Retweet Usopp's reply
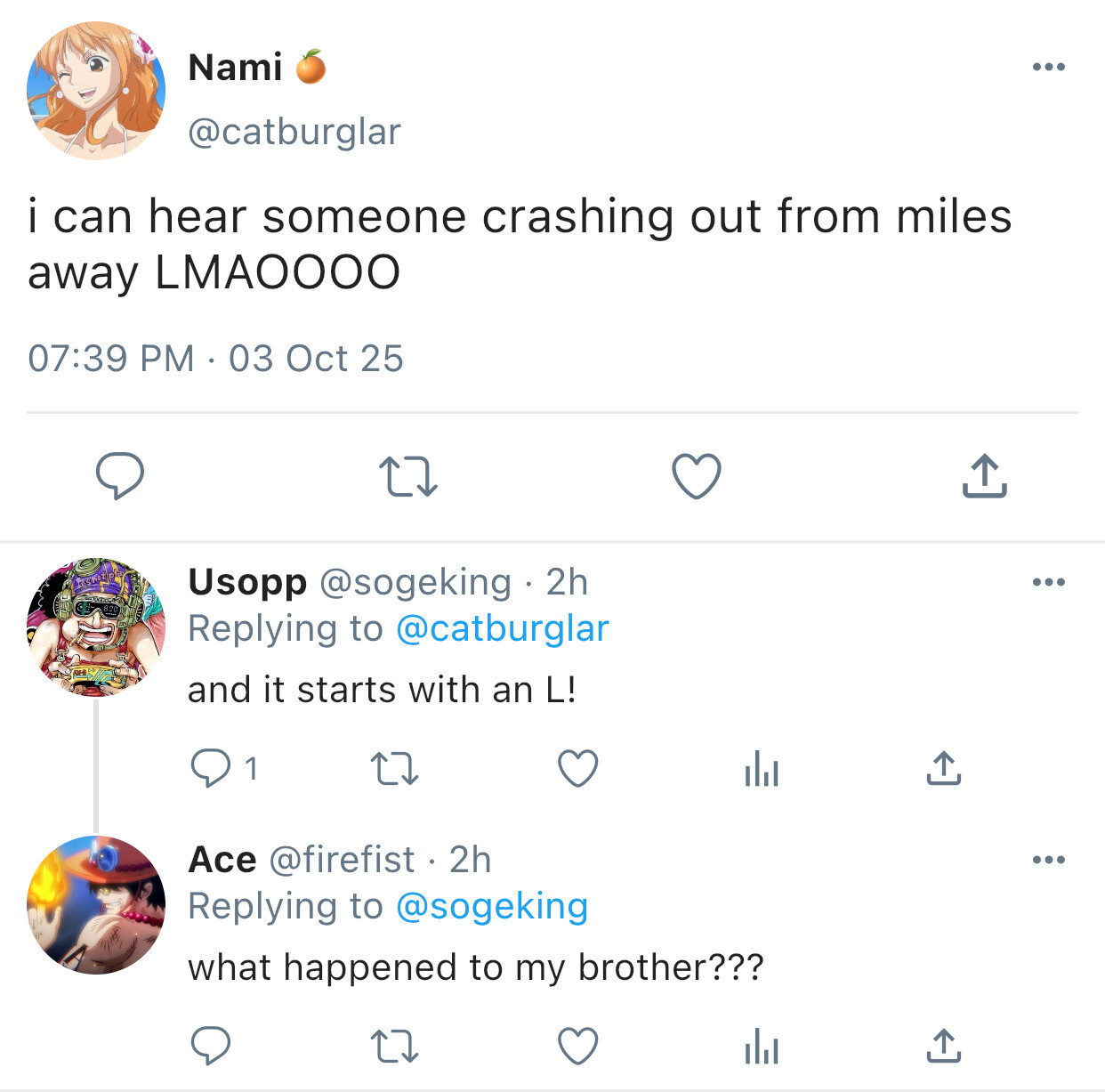The image size is (1105, 1092). tap(394, 769)
